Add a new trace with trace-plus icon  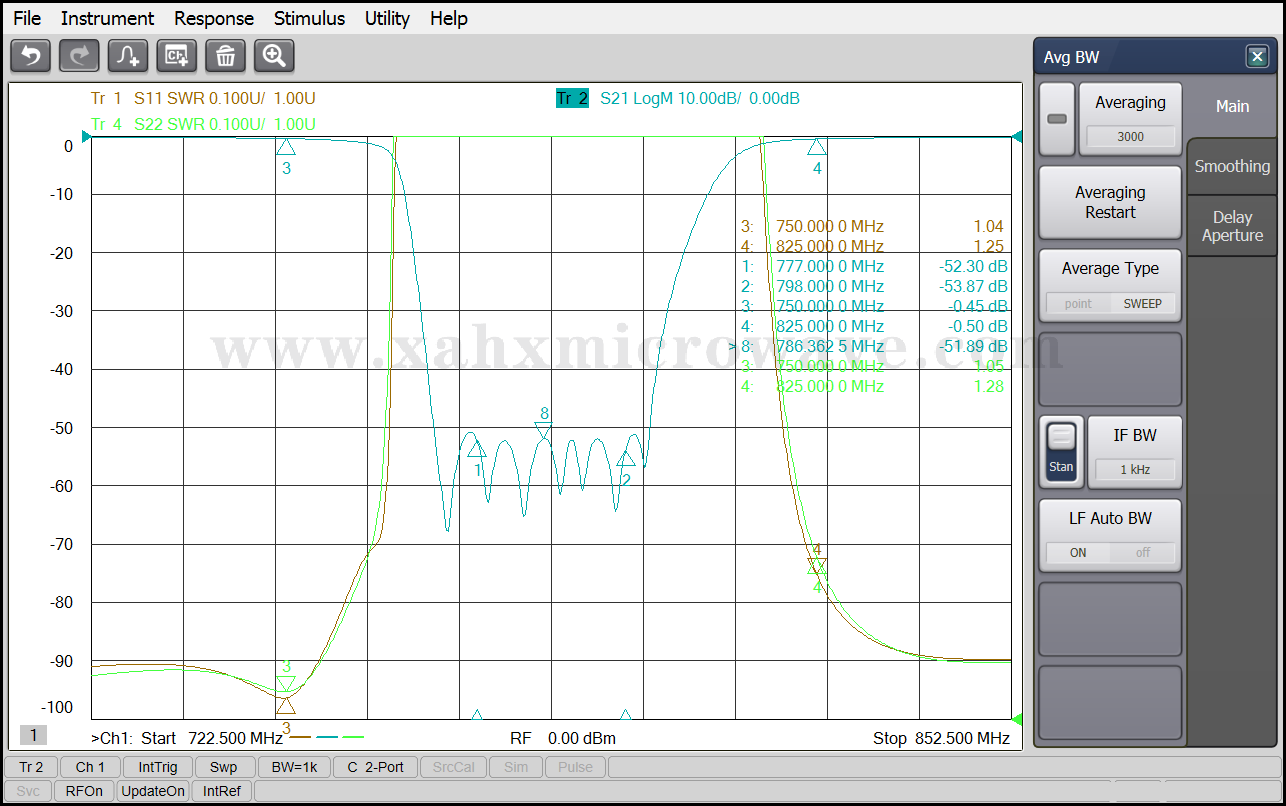(128, 56)
